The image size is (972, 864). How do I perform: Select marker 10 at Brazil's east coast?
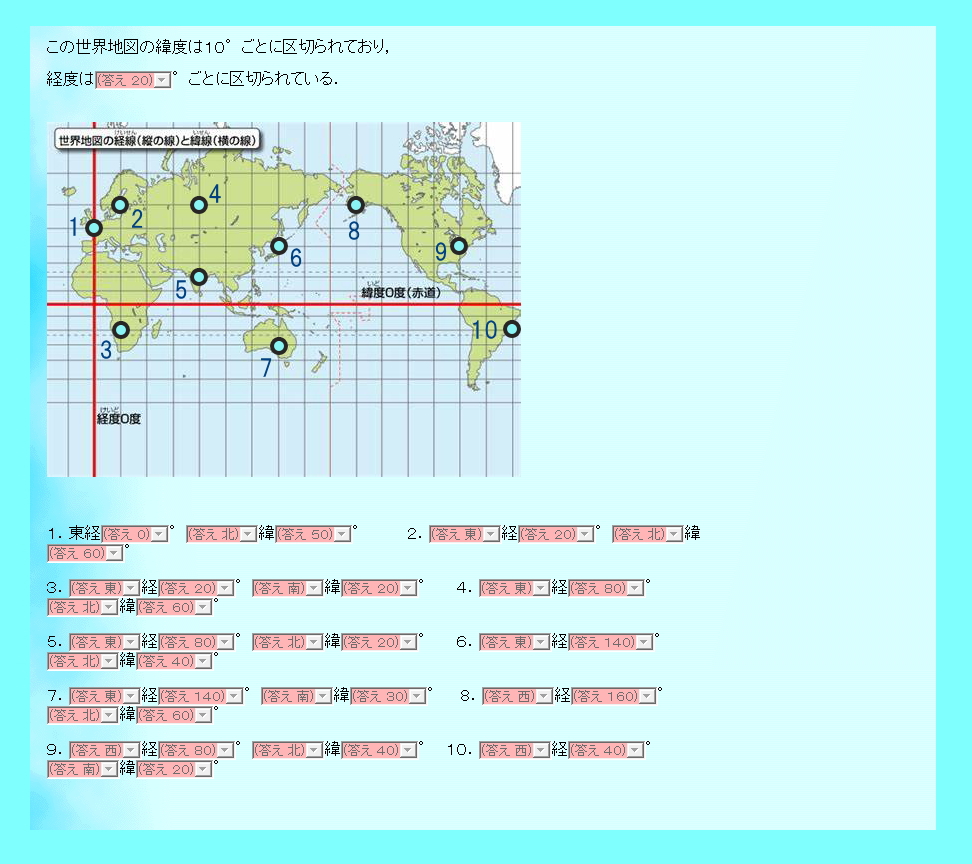point(512,329)
